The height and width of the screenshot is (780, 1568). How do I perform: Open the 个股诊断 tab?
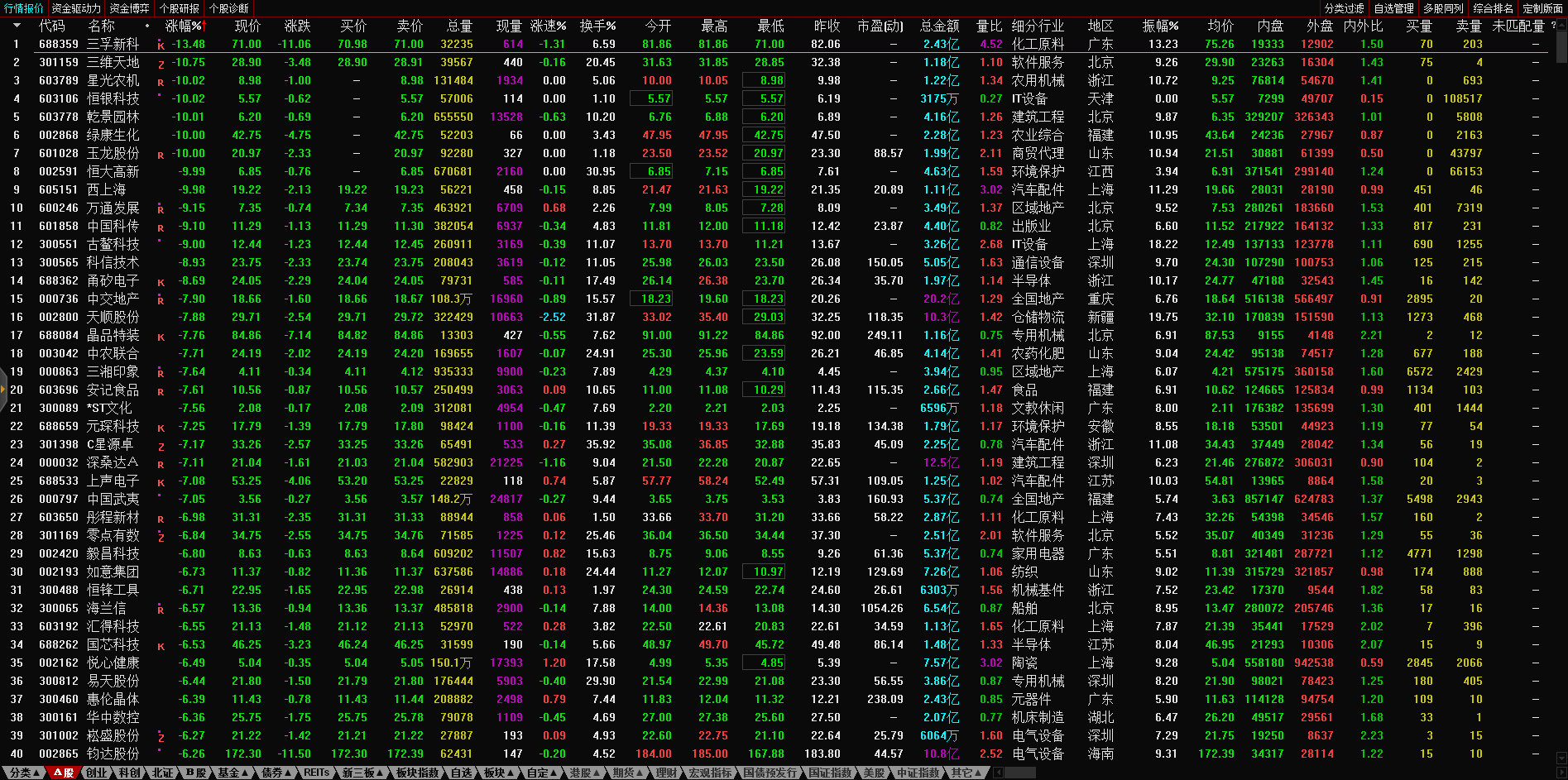pyautogui.click(x=229, y=8)
